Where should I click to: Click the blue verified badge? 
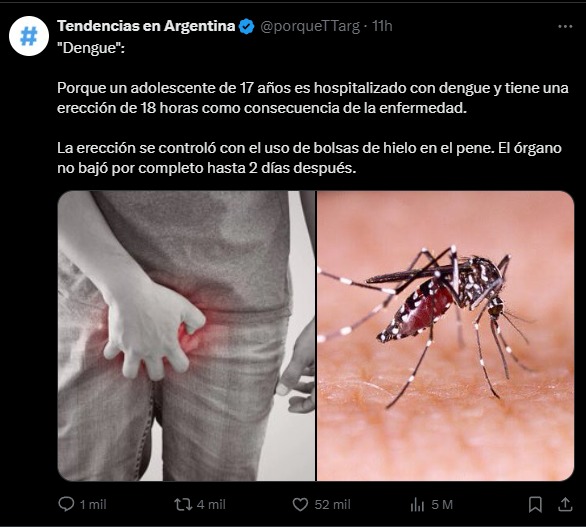(246, 27)
